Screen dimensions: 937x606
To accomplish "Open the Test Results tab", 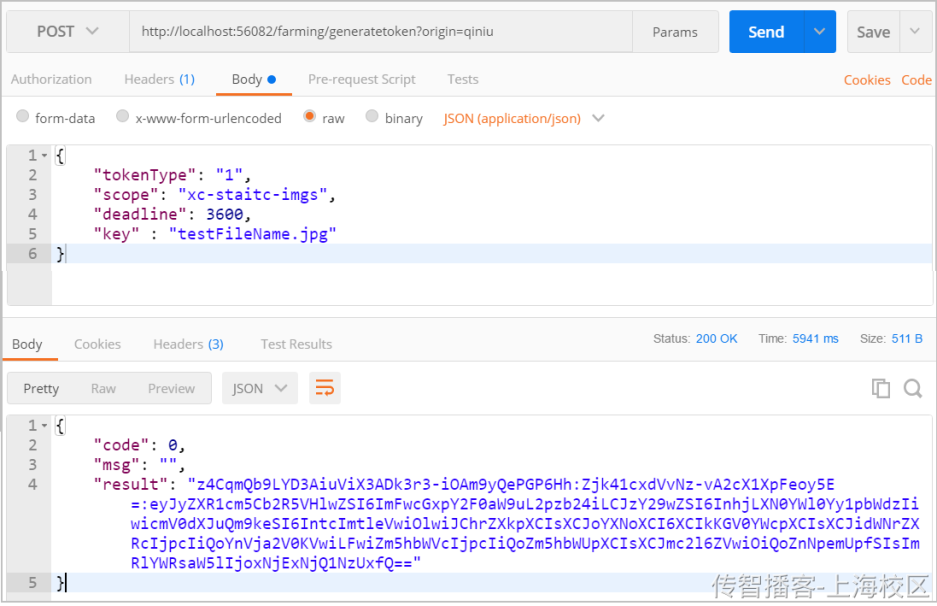I will tap(296, 344).
